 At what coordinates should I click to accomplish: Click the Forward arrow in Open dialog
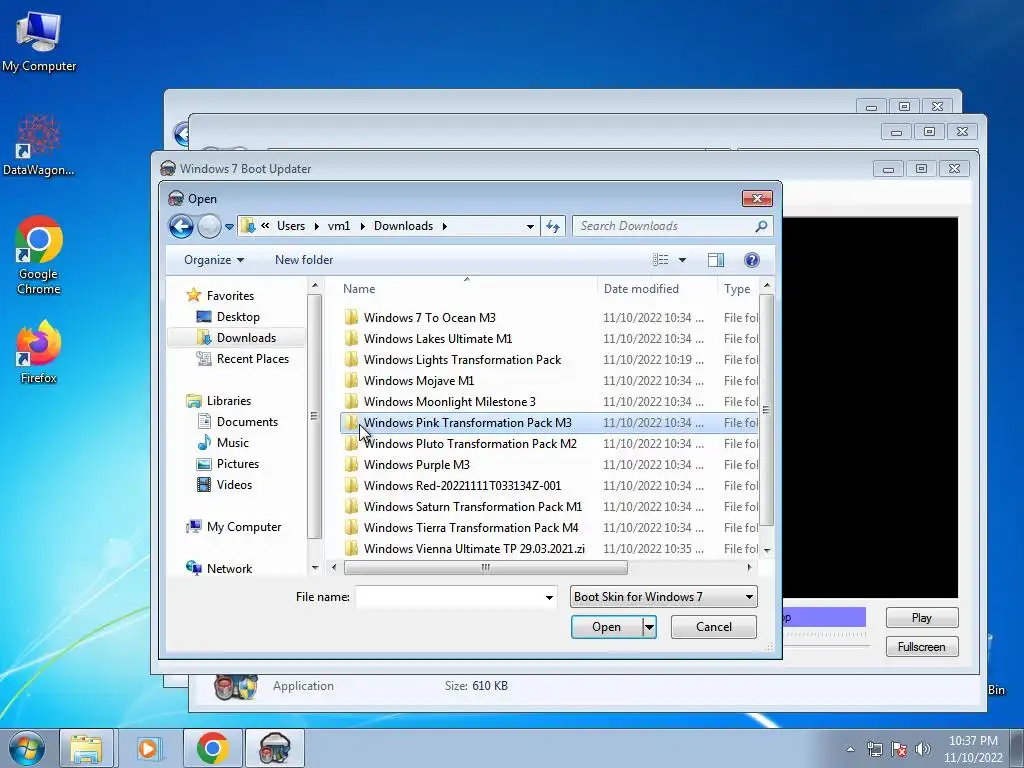tap(209, 227)
